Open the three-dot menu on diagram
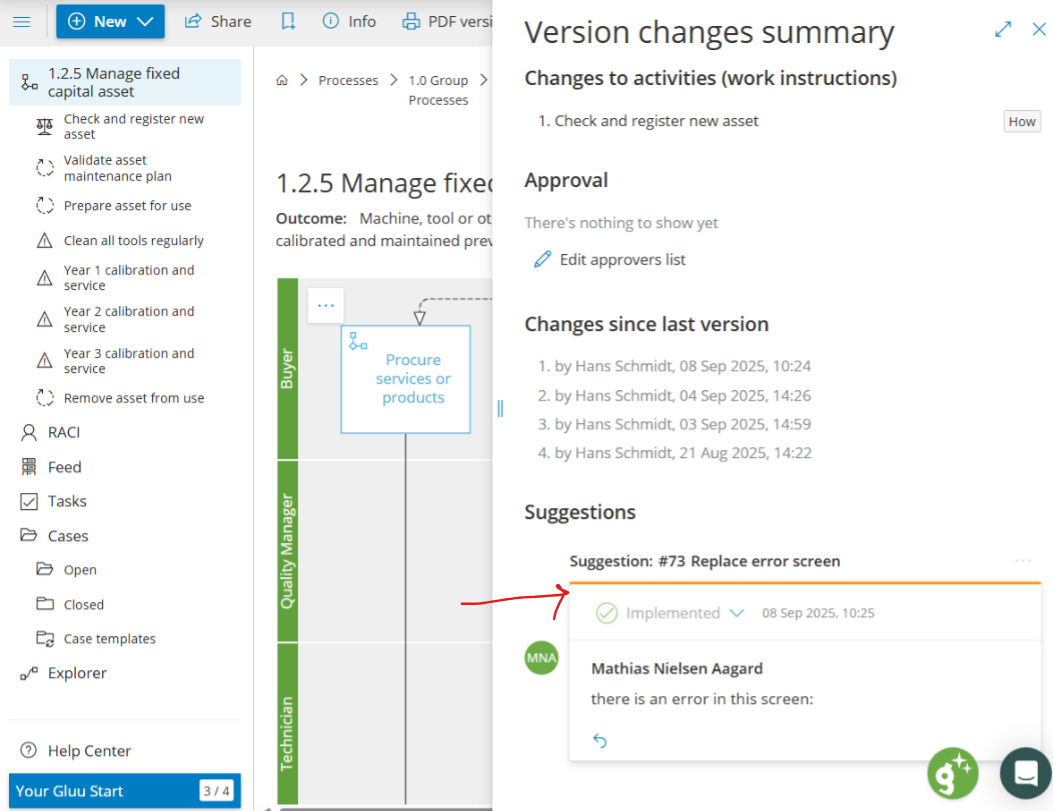Viewport: 1053px width, 811px height. pos(326,305)
